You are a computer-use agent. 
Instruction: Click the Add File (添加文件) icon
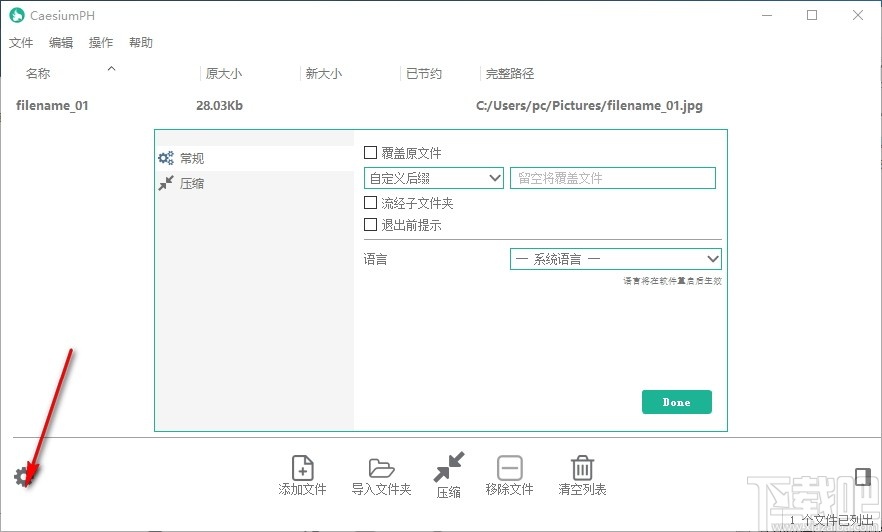(x=303, y=476)
